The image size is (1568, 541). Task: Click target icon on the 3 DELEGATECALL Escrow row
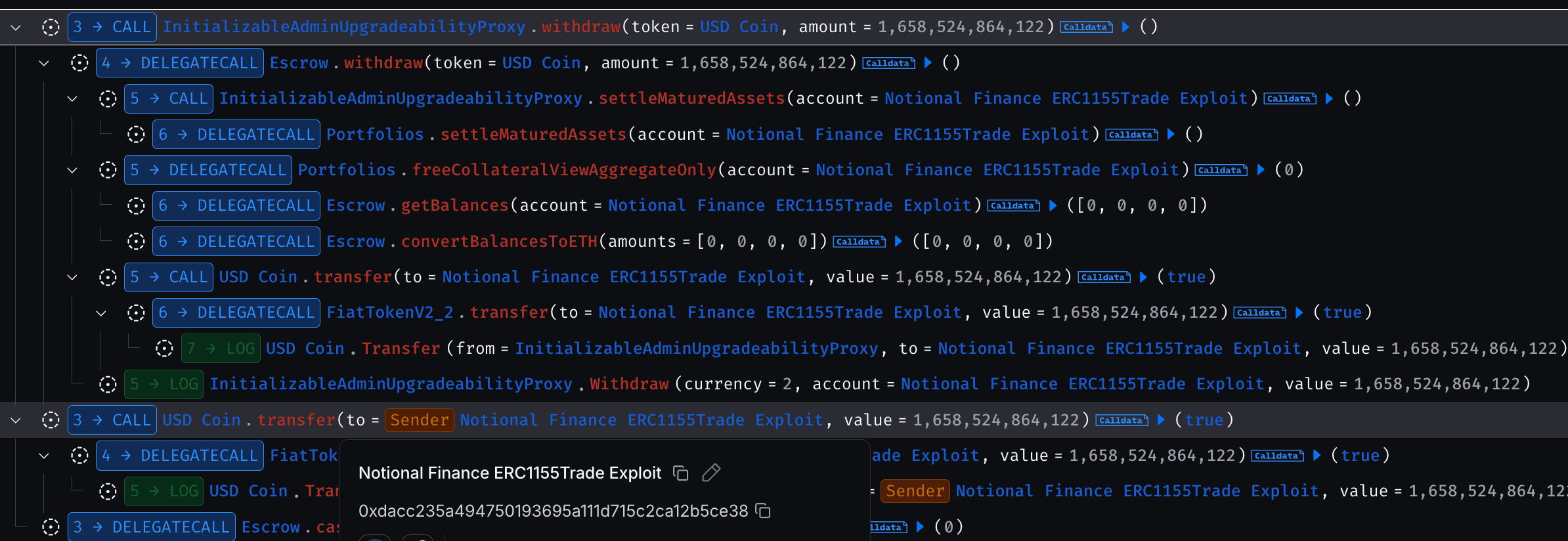click(x=51, y=527)
